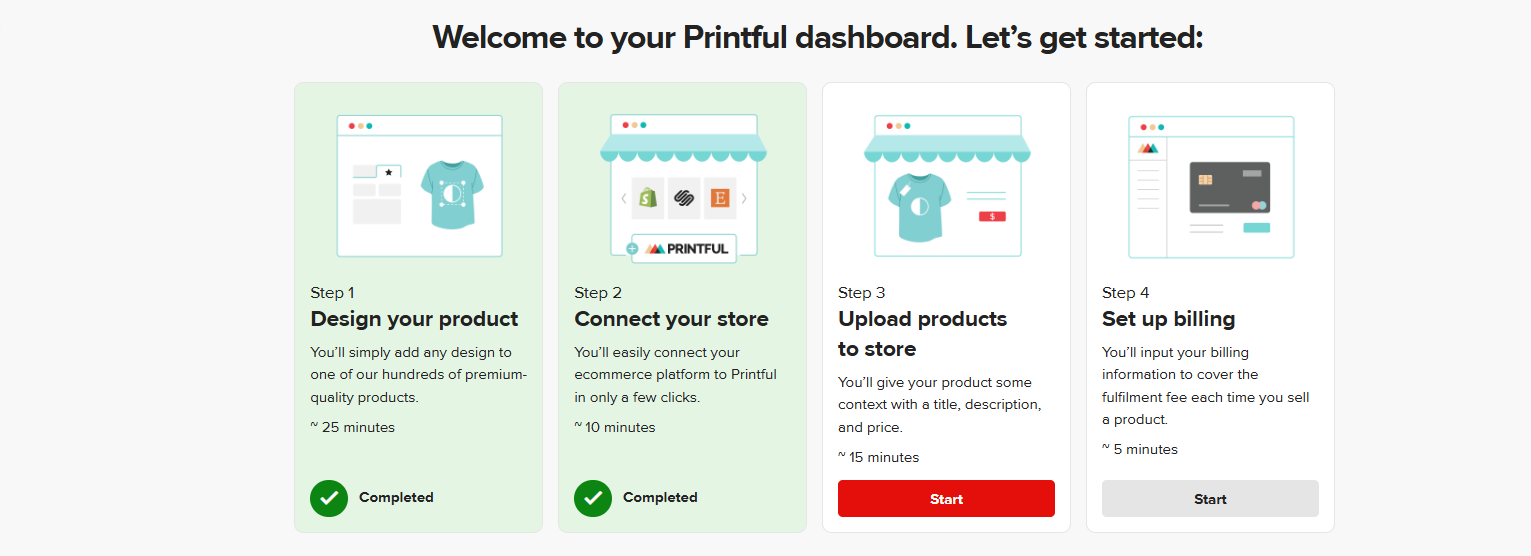Click the Shopify icon in the store illustration
The height and width of the screenshot is (556, 1531).
point(648,198)
